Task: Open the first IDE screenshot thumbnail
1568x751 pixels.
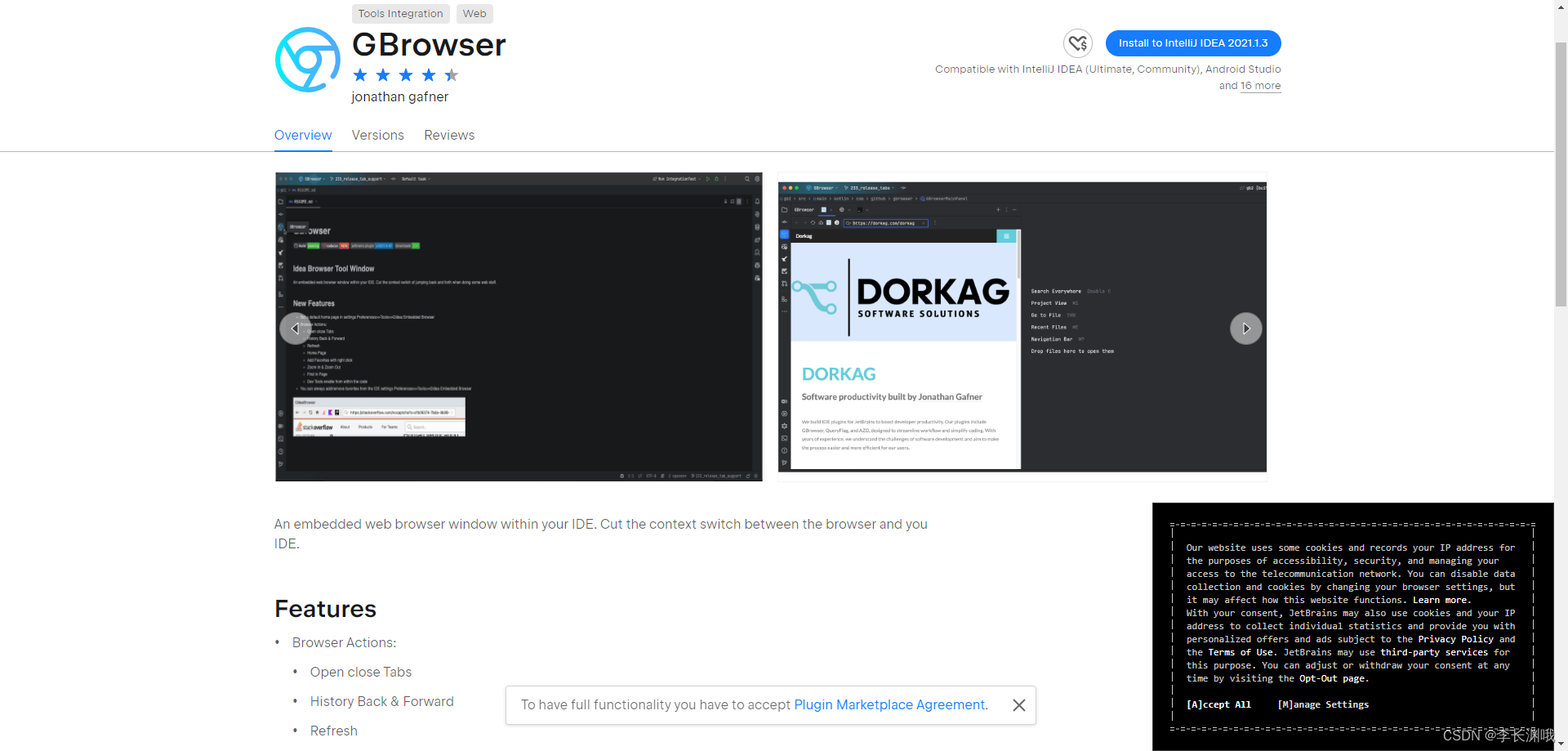Action: point(519,327)
